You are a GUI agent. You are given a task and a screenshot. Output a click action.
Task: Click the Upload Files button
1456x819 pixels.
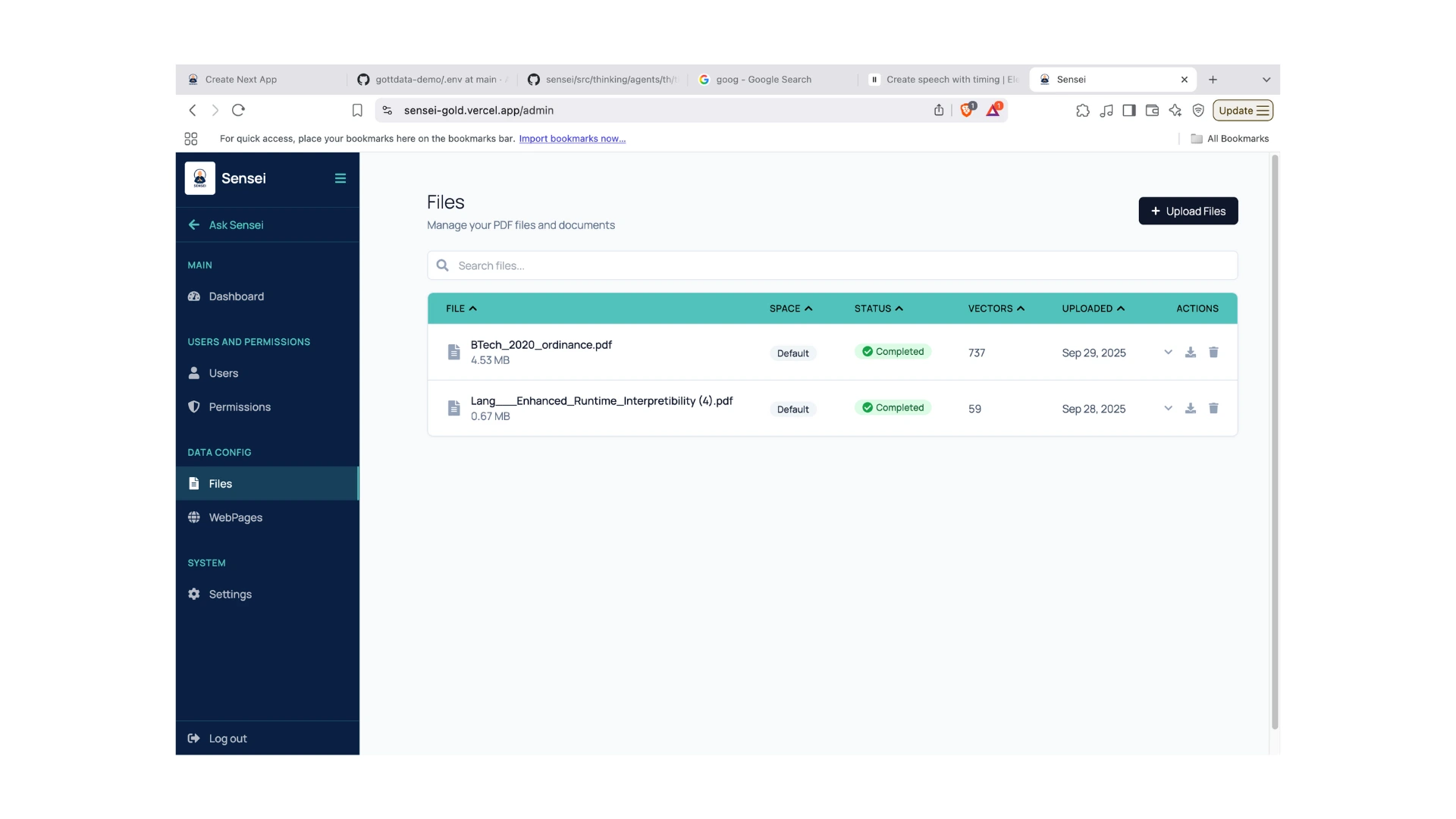(x=1188, y=211)
